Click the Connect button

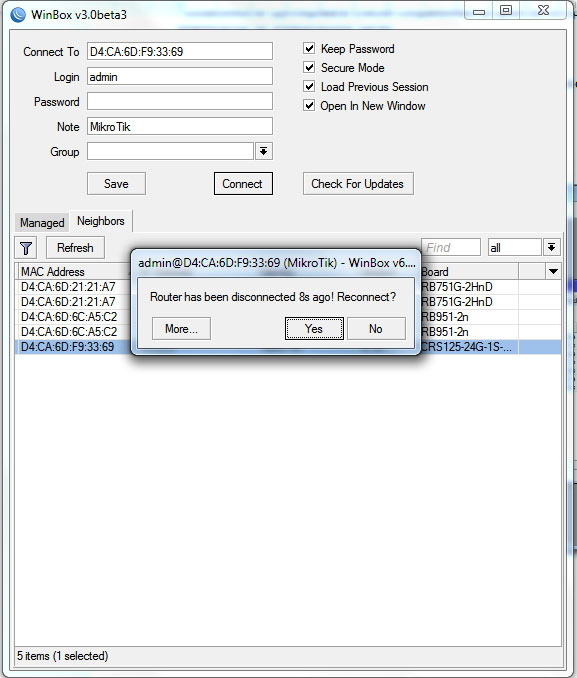[243, 184]
